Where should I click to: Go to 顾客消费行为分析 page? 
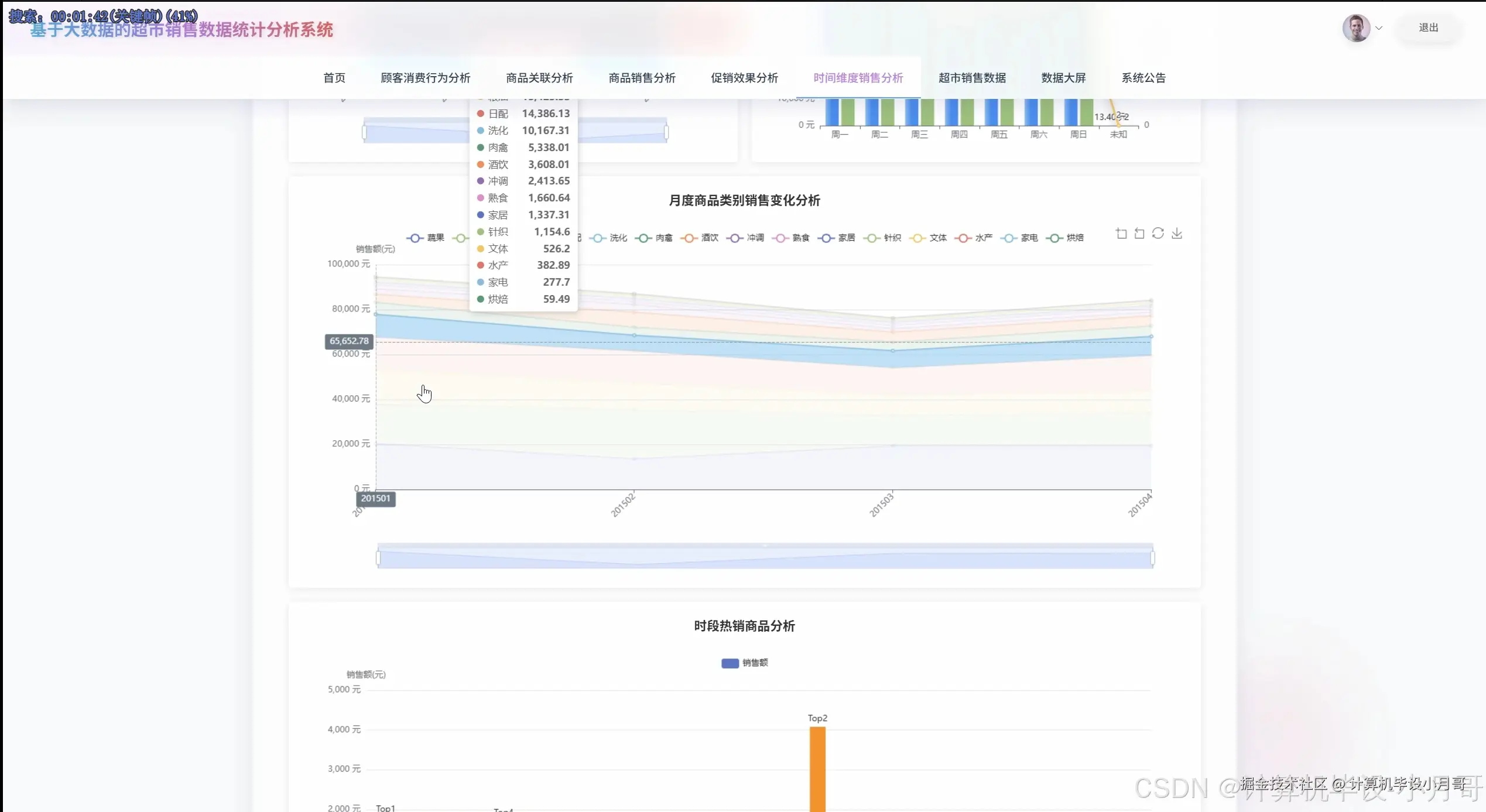pyautogui.click(x=425, y=78)
